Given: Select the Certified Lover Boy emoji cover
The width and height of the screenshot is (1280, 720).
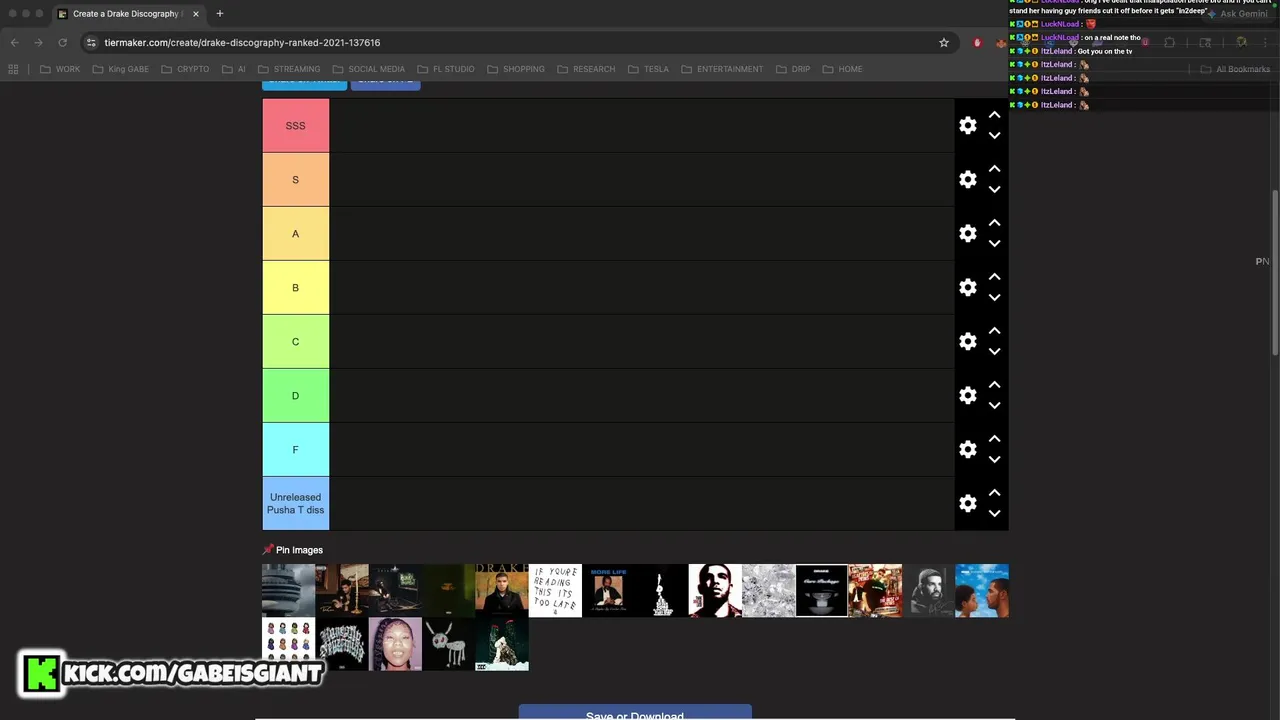Looking at the screenshot, I should (288, 644).
